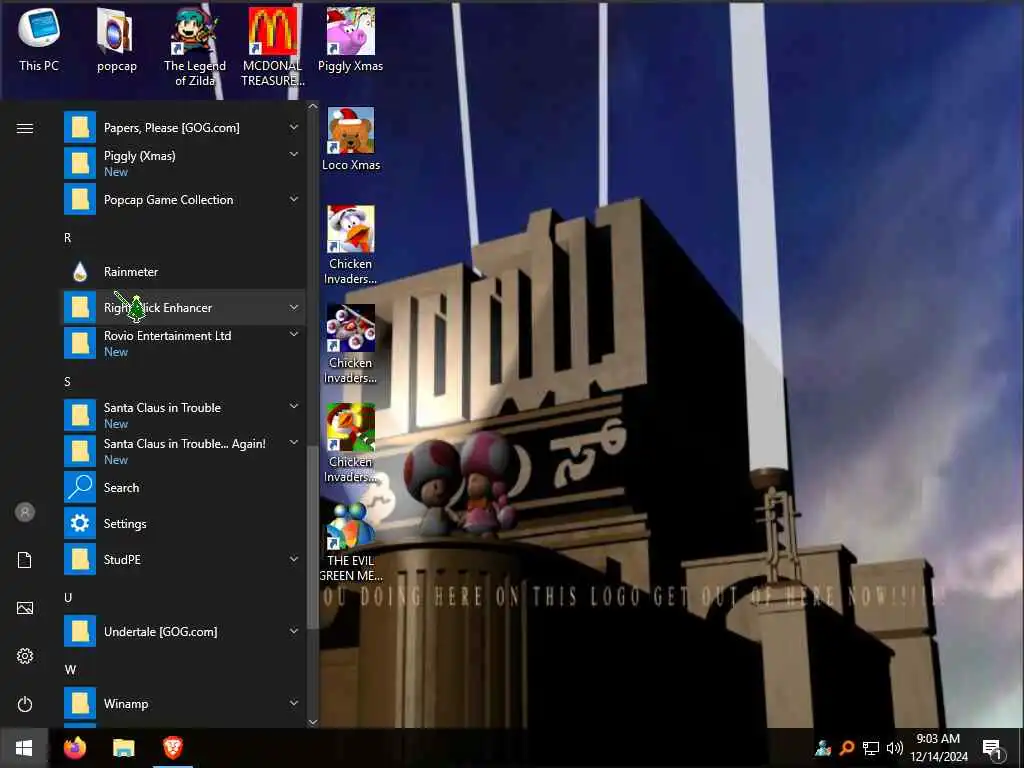Click the scroll up arrow of app list

click(x=313, y=106)
